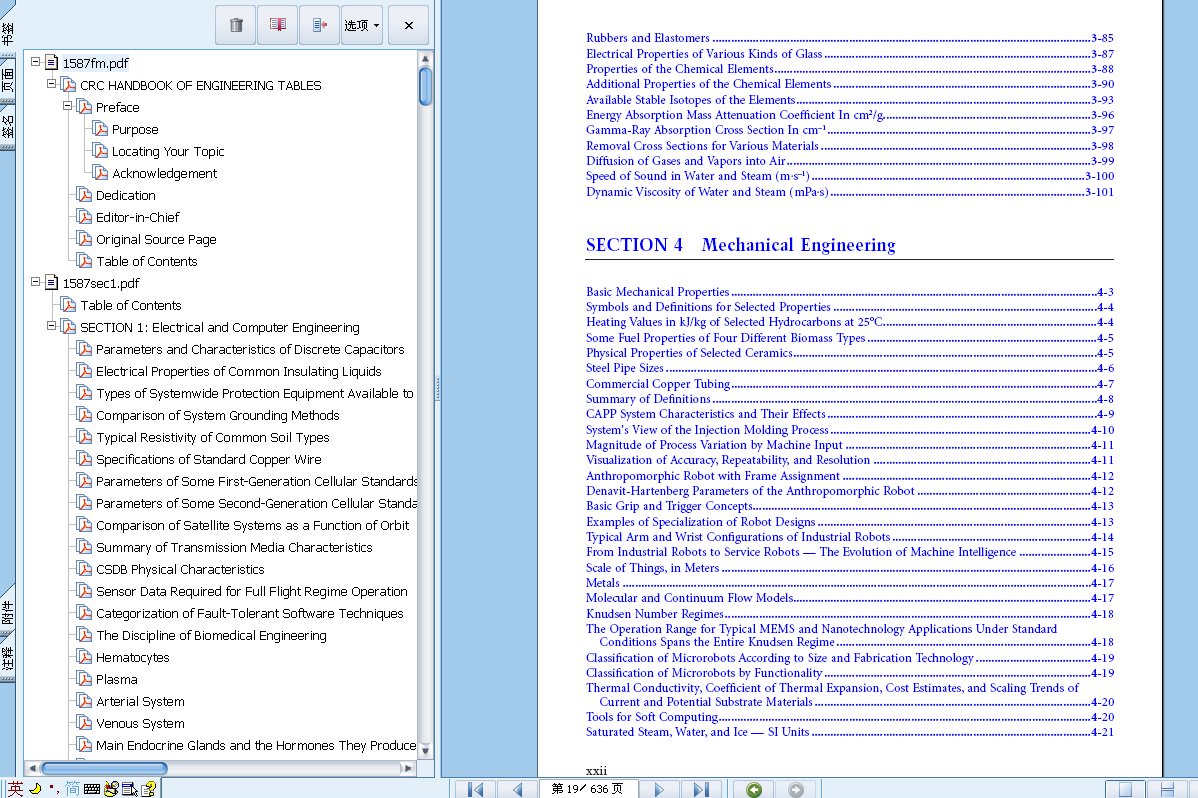
Task: Select the Hematocytes bookmark
Action: (132, 657)
